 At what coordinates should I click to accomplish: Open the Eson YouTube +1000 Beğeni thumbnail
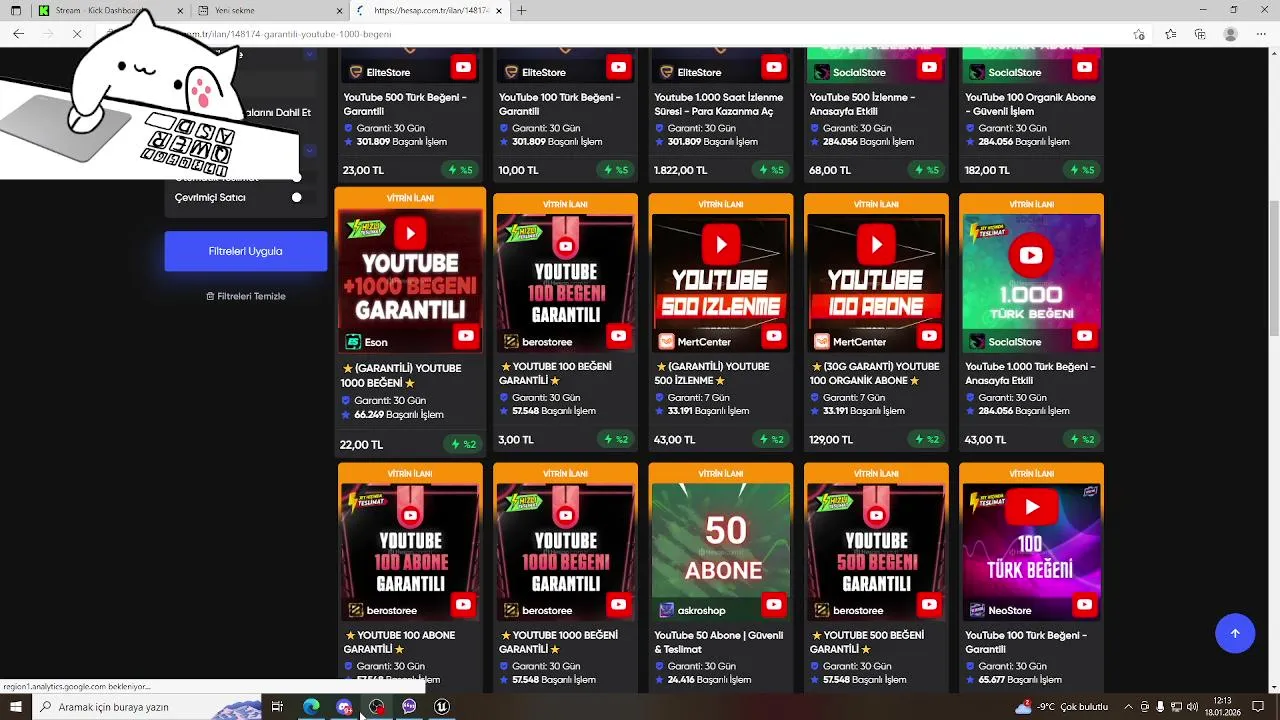point(410,279)
